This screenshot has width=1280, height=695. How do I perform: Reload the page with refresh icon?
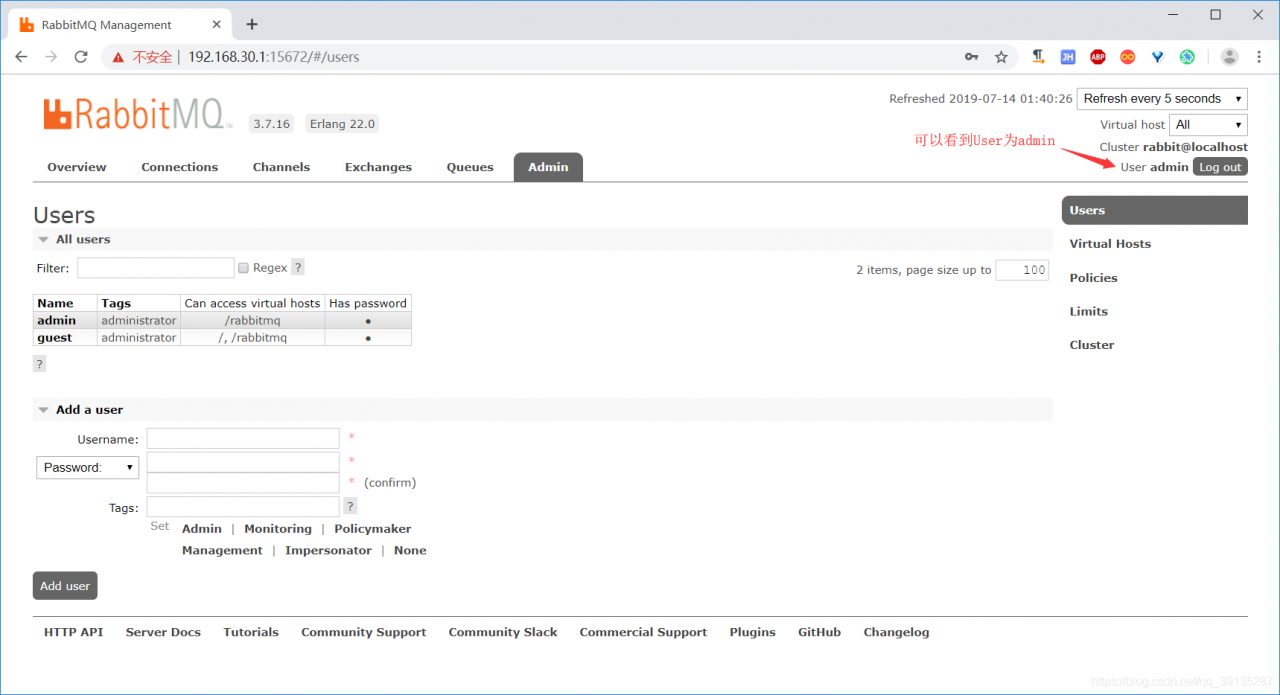click(x=81, y=57)
